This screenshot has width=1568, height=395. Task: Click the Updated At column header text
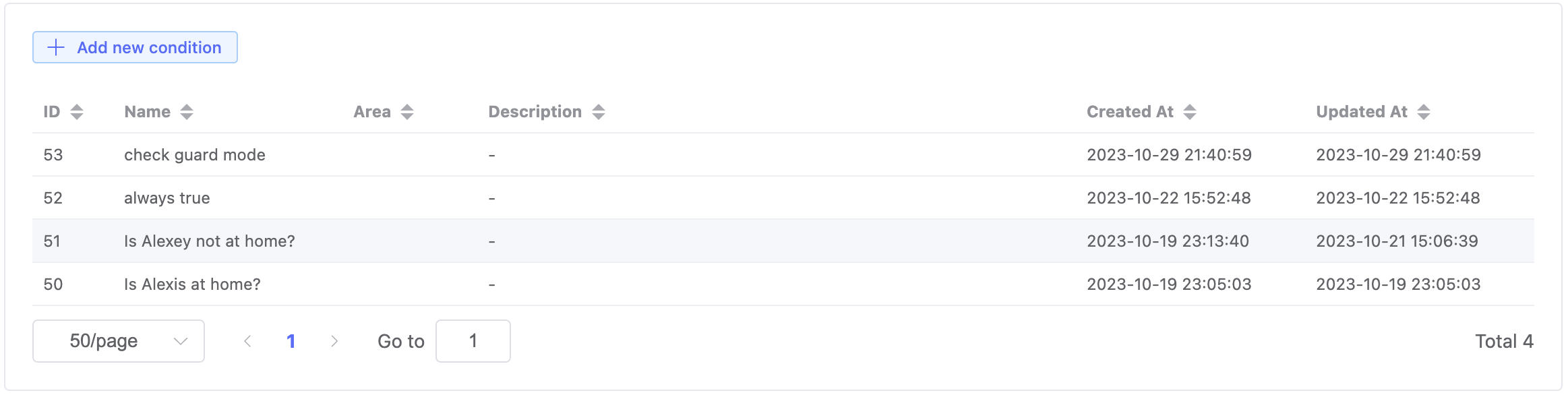[x=1362, y=112]
